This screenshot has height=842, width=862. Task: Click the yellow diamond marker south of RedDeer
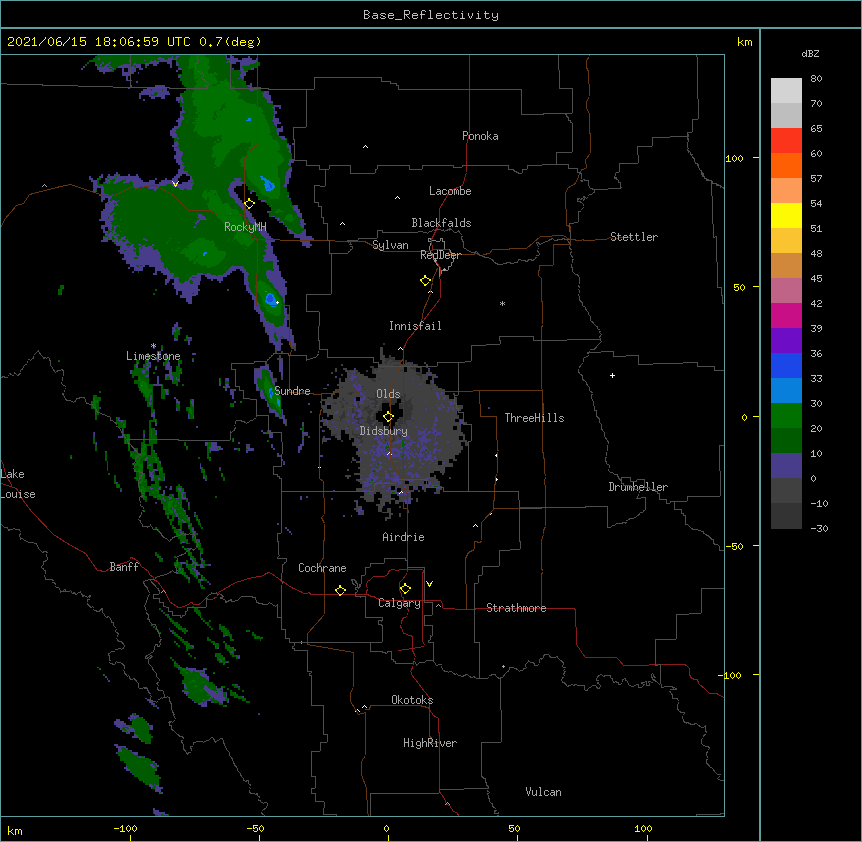pos(426,281)
